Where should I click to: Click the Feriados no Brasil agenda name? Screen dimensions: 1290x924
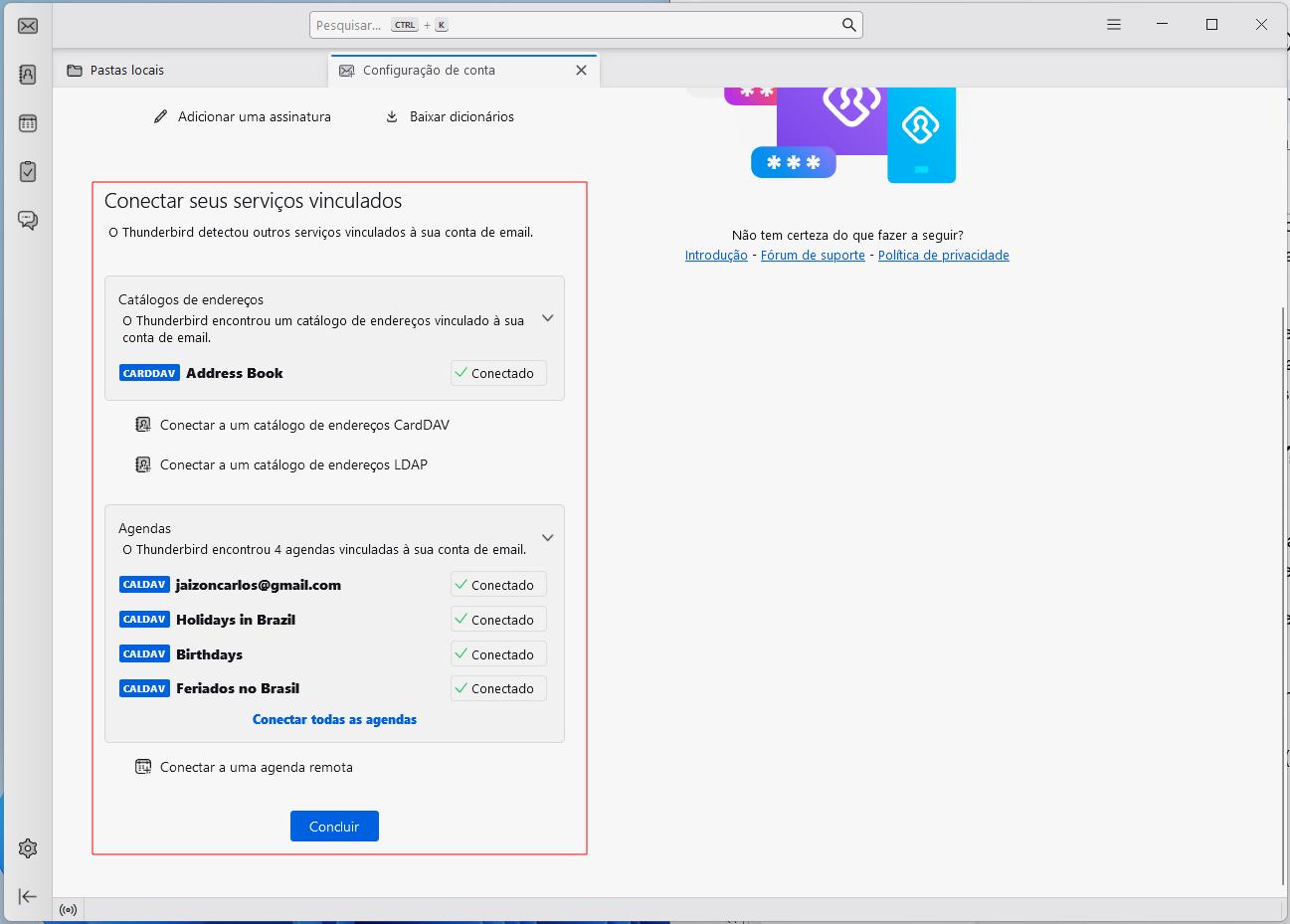238,688
